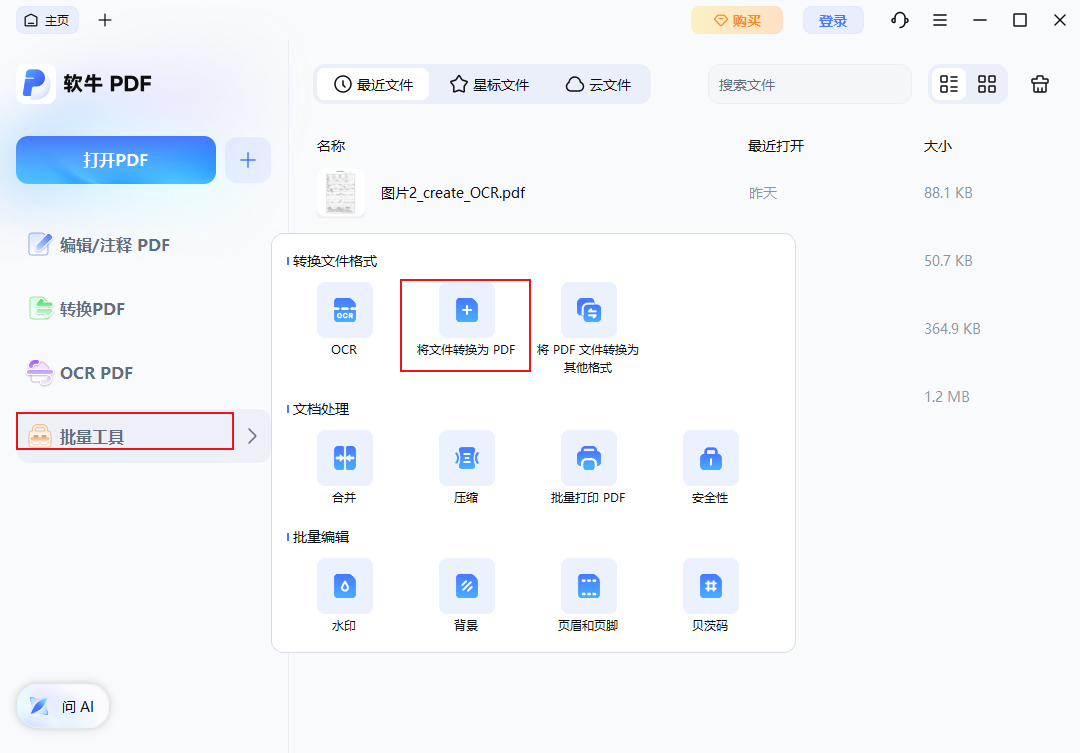Click the 昨天 date entry
This screenshot has height=753, width=1080.
762,193
